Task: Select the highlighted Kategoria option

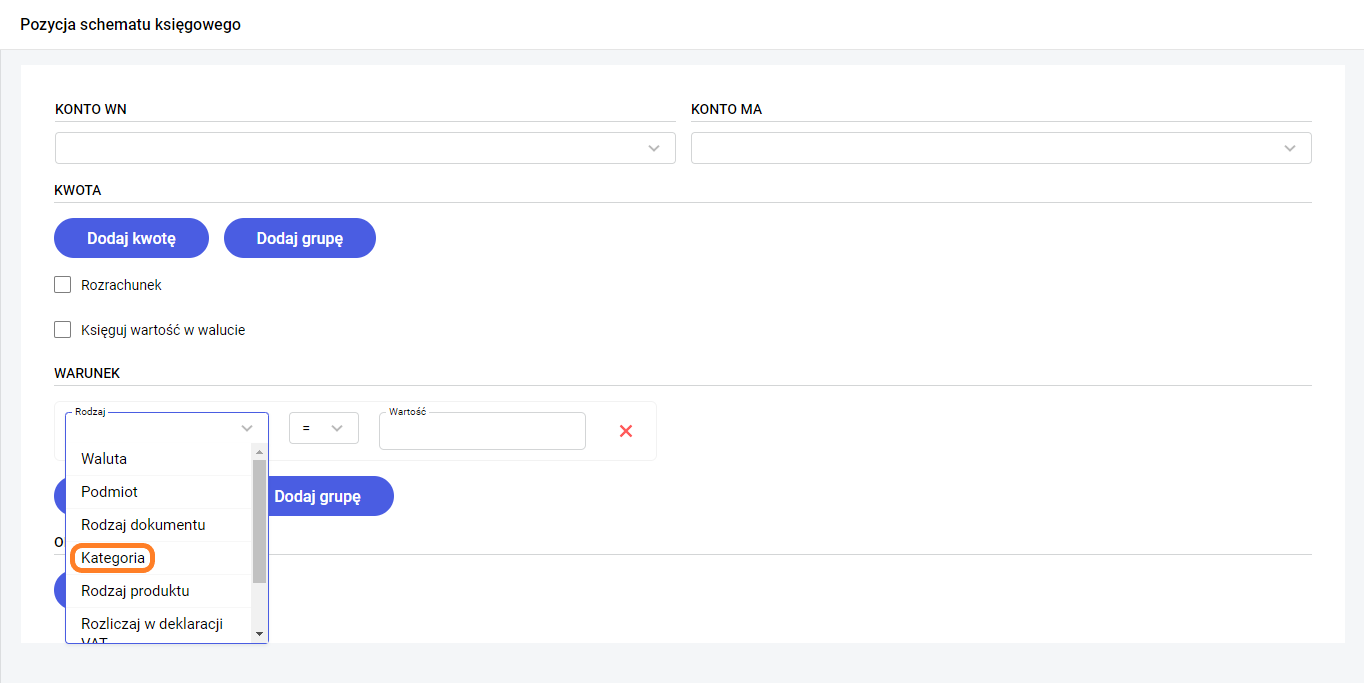Action: click(x=113, y=558)
